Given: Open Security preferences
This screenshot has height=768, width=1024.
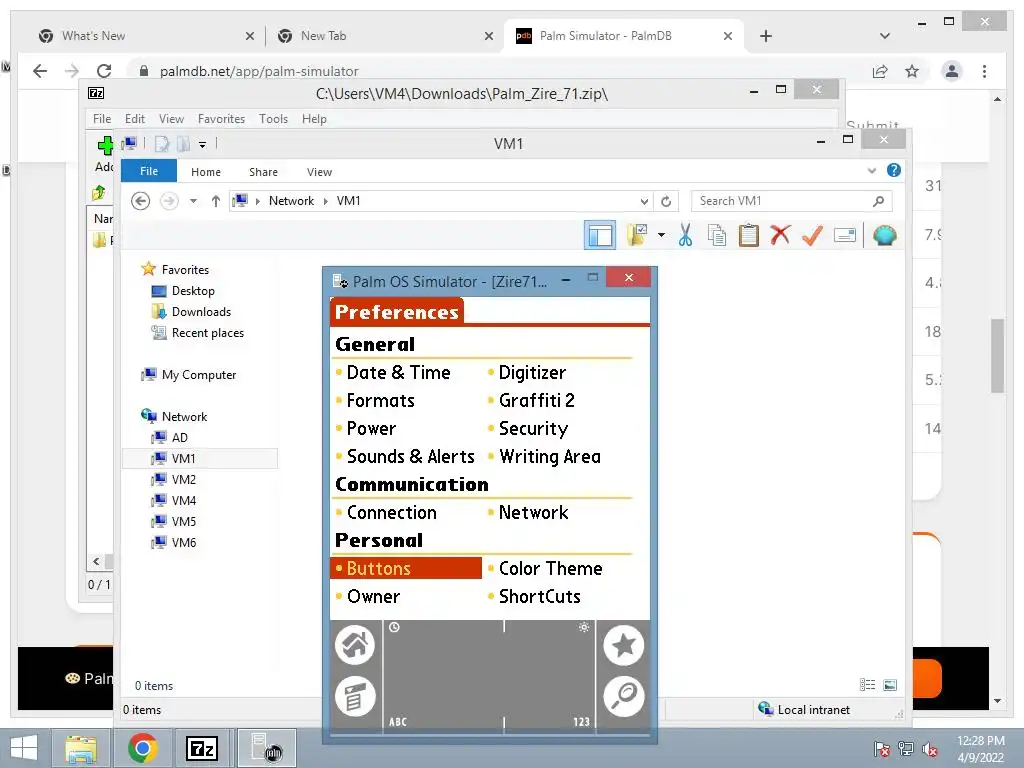Looking at the screenshot, I should point(533,428).
